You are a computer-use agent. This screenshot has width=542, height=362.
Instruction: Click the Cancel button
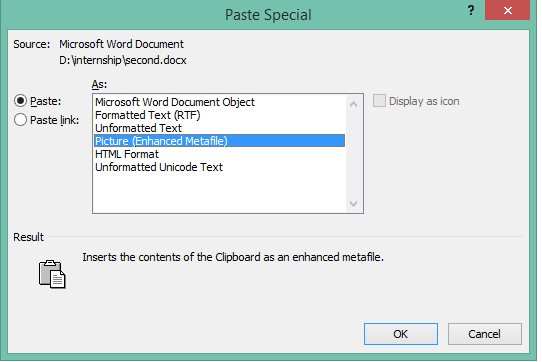(x=485, y=334)
